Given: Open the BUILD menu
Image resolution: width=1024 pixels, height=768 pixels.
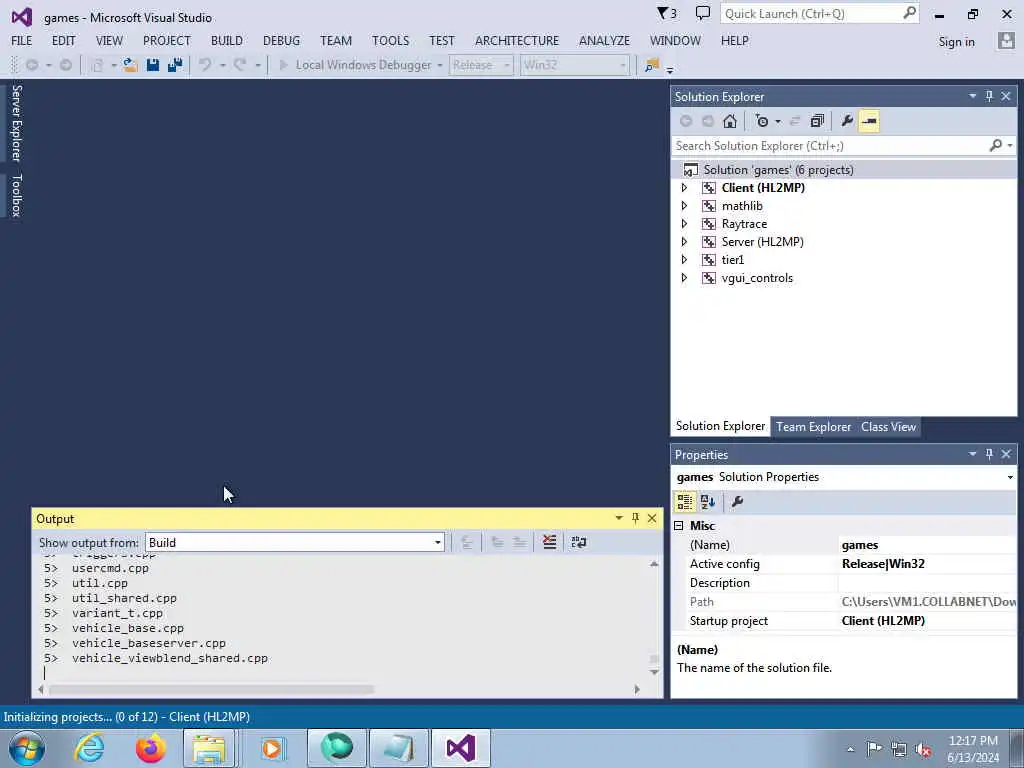Looking at the screenshot, I should tap(227, 40).
